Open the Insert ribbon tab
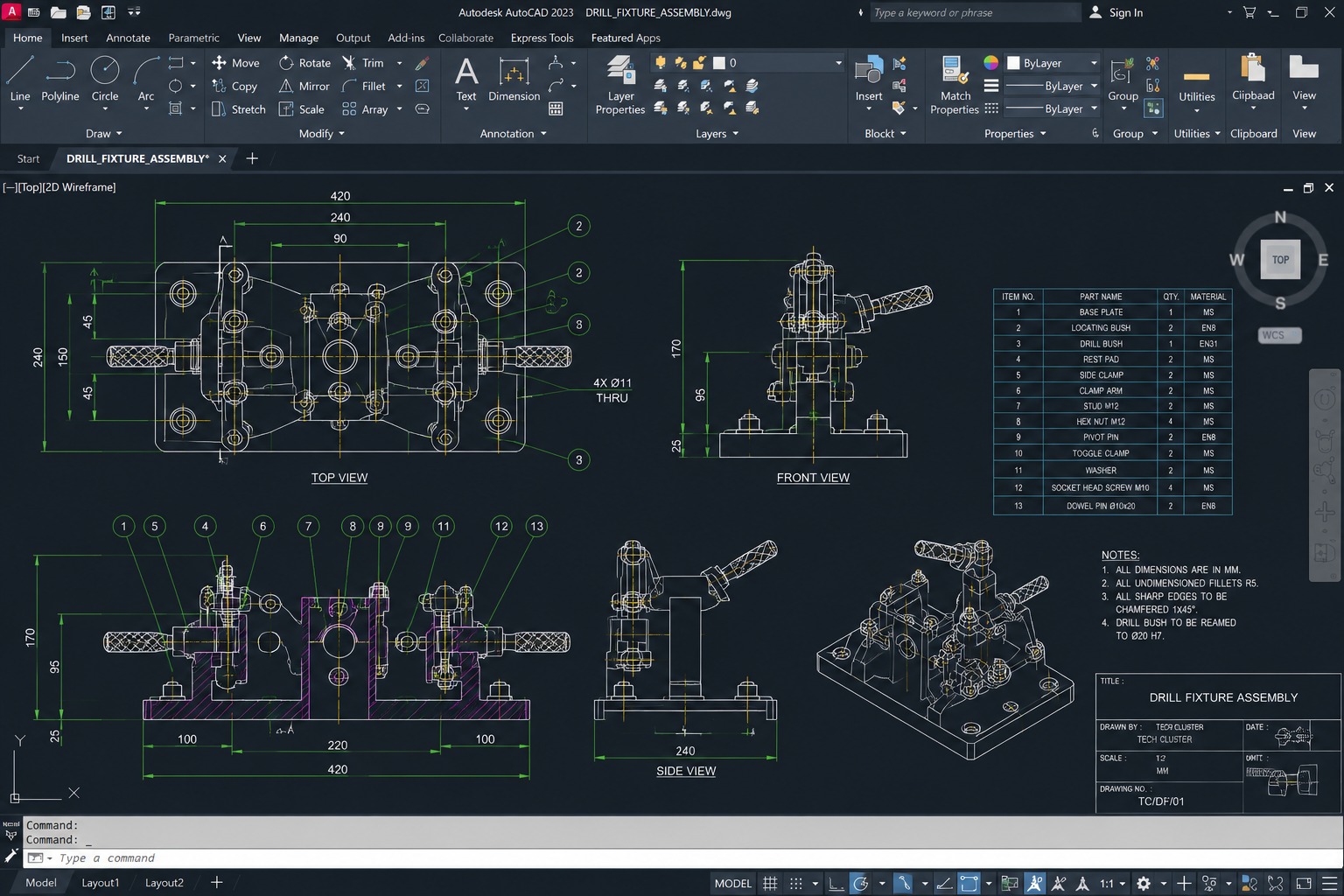This screenshot has width=1344, height=896. [x=74, y=38]
